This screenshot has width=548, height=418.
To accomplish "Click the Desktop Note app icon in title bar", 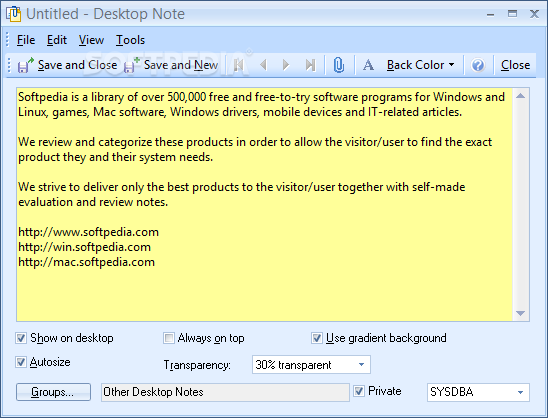I will pos(14,14).
